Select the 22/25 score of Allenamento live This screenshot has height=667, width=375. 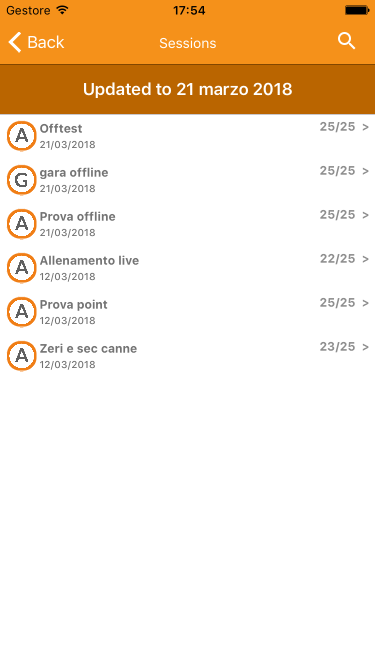tap(337, 259)
